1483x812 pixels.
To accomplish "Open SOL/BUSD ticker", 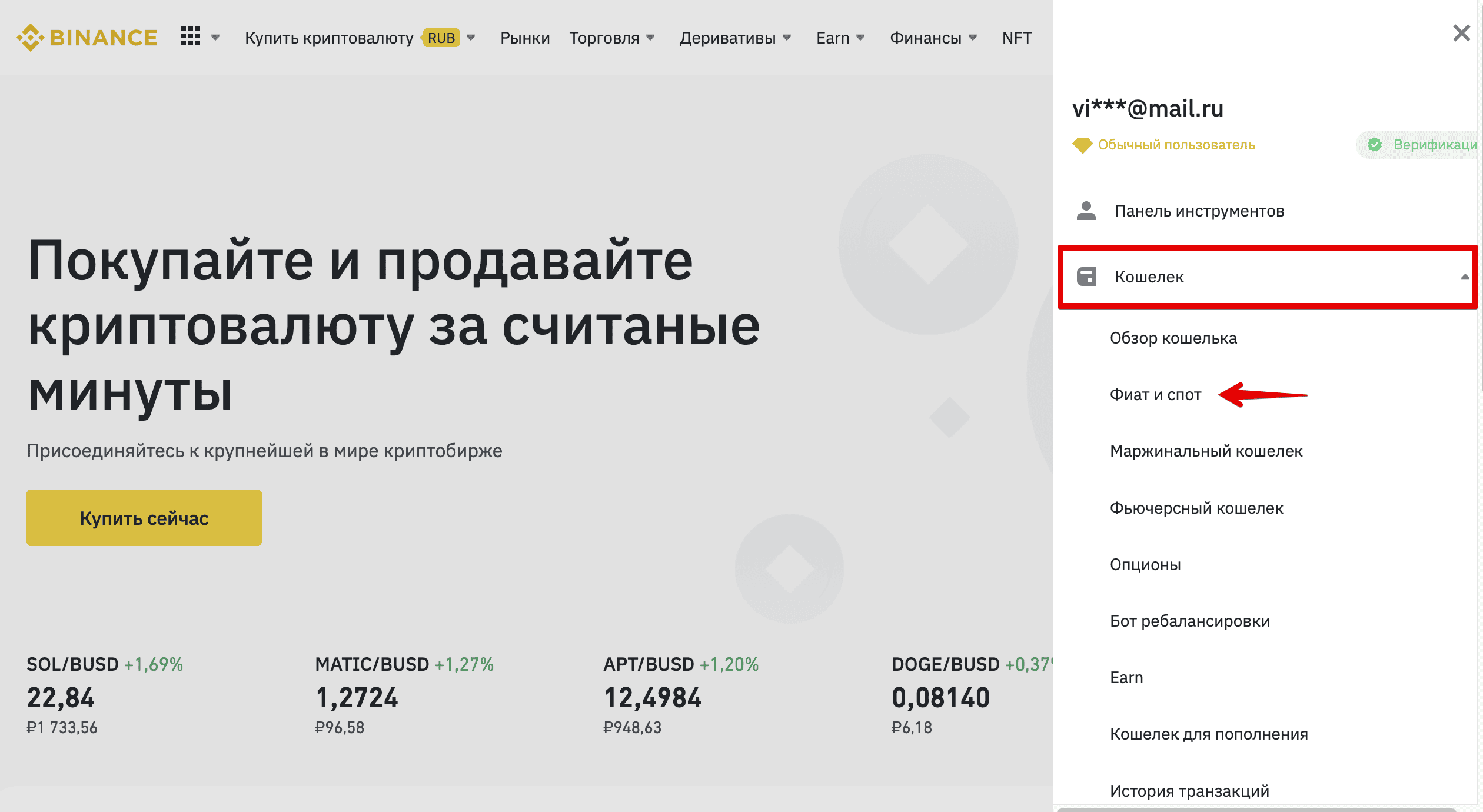I will 73,664.
